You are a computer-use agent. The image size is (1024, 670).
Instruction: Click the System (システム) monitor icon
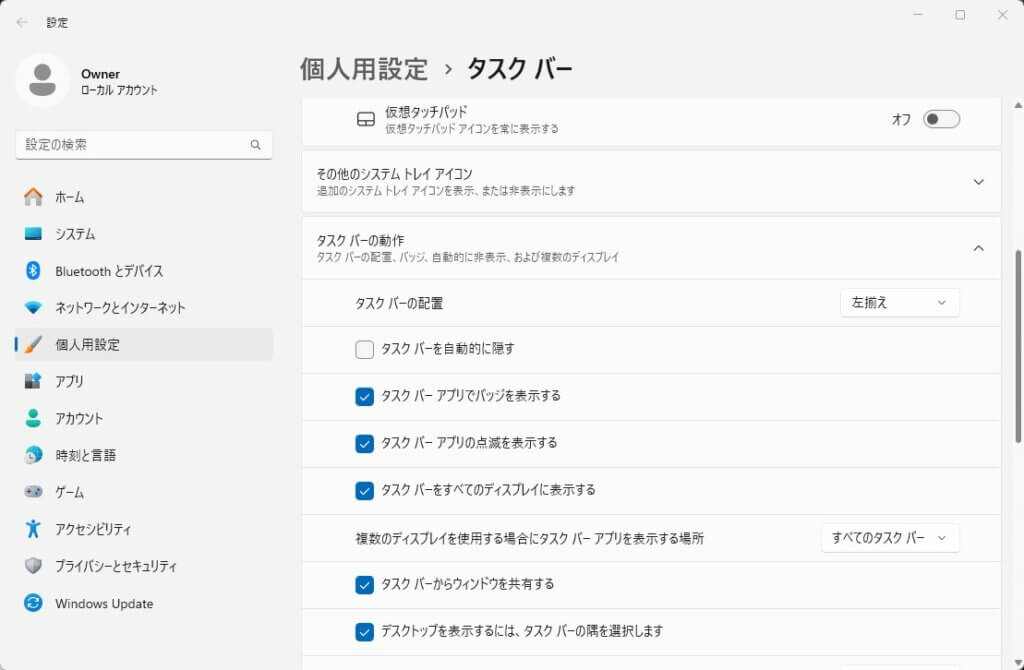(34, 234)
